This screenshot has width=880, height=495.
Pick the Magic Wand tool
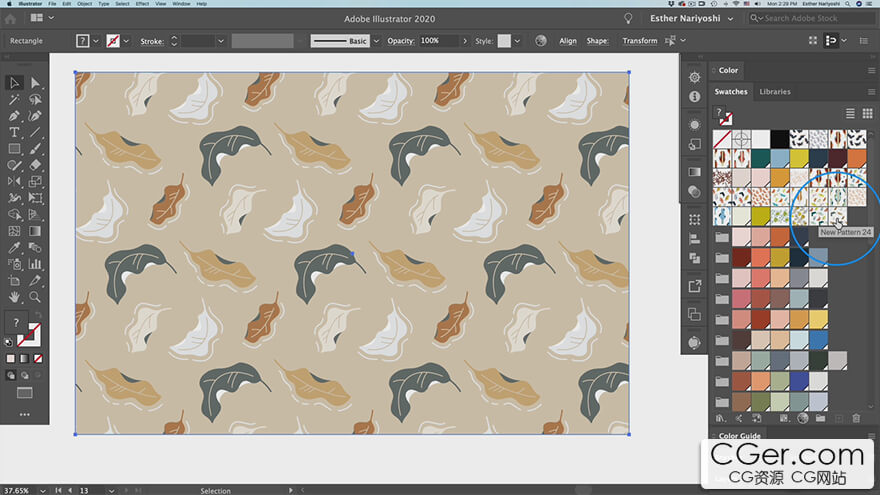14,99
